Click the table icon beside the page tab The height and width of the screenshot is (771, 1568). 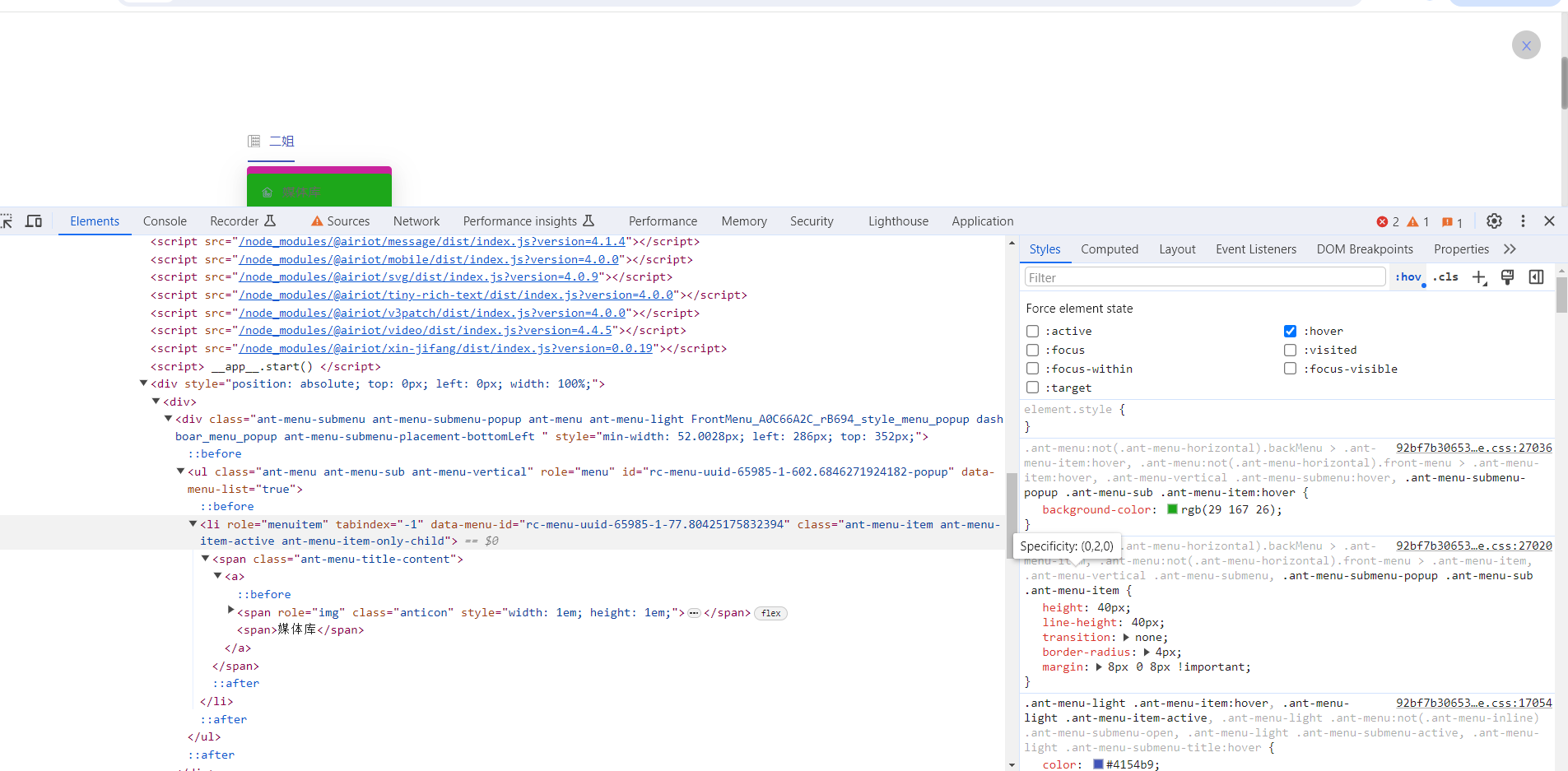[x=254, y=142]
